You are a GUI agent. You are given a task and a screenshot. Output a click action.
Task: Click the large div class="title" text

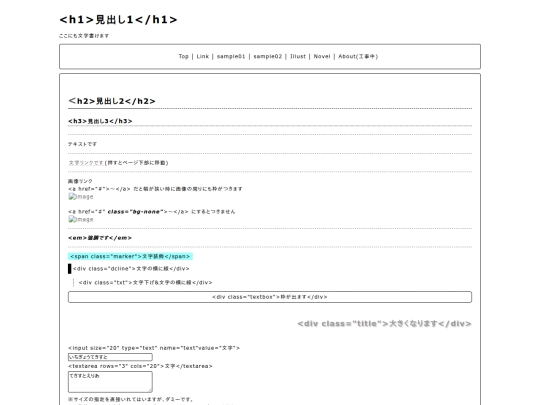(384, 323)
